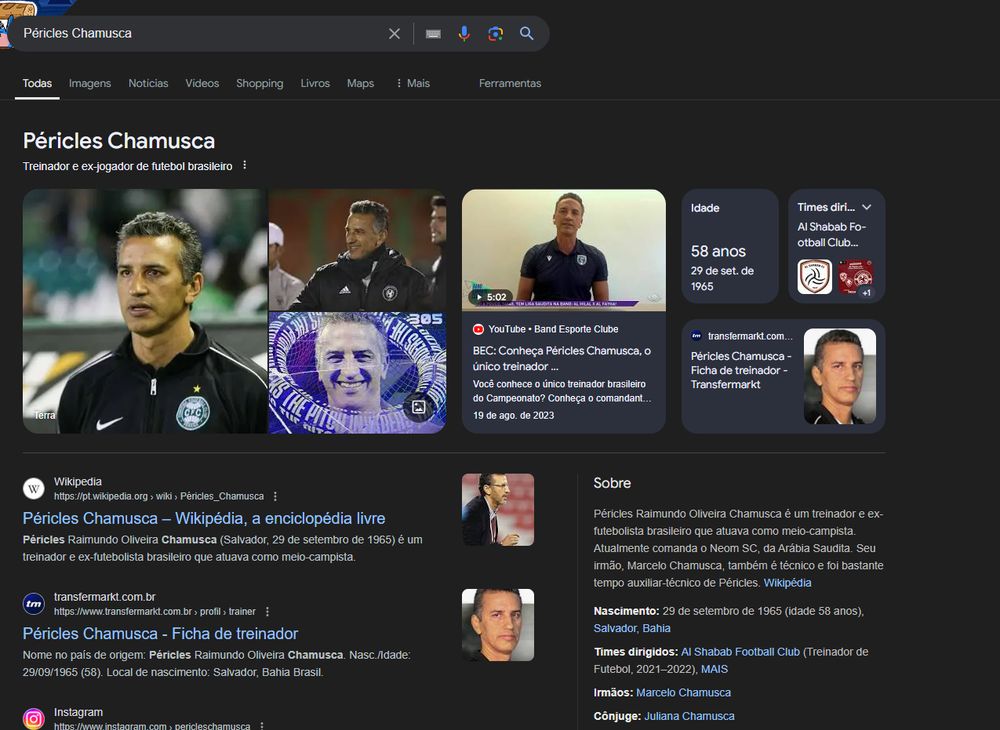Follow the Wikipédia link in the Sobre text
This screenshot has height=730, width=1000.
[x=787, y=583]
